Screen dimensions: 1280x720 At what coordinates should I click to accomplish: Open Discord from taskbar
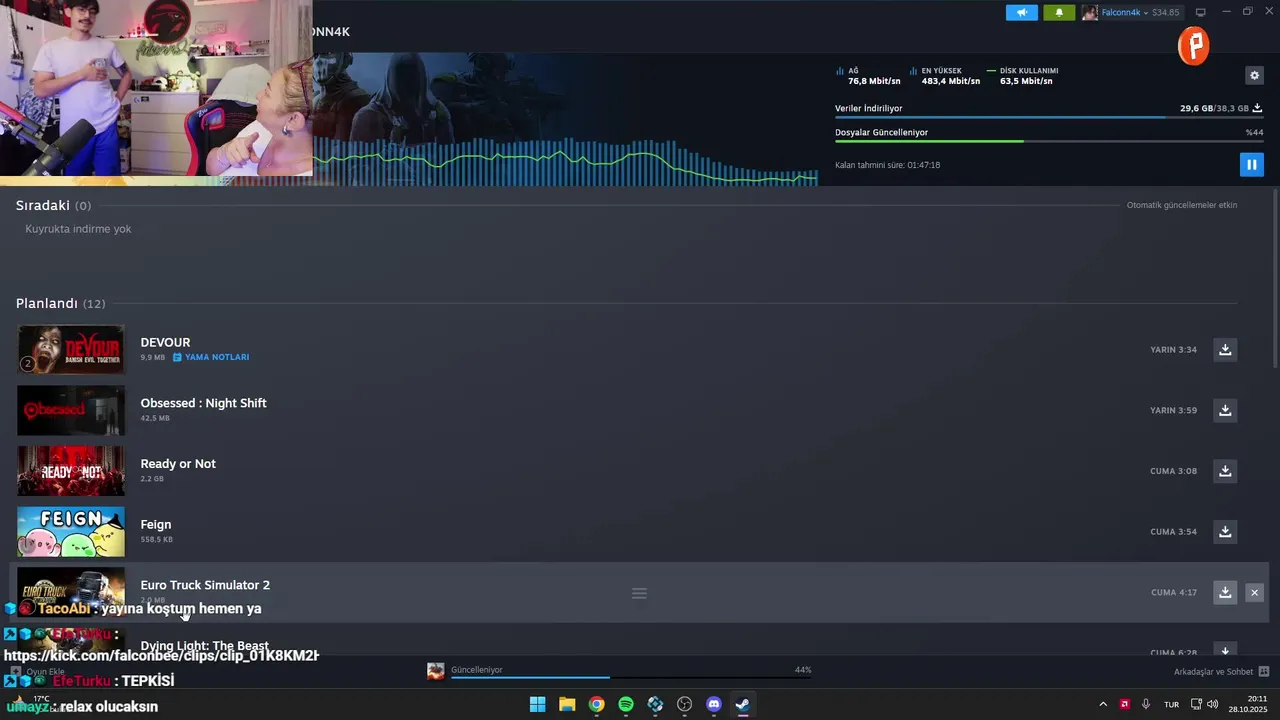pyautogui.click(x=714, y=704)
